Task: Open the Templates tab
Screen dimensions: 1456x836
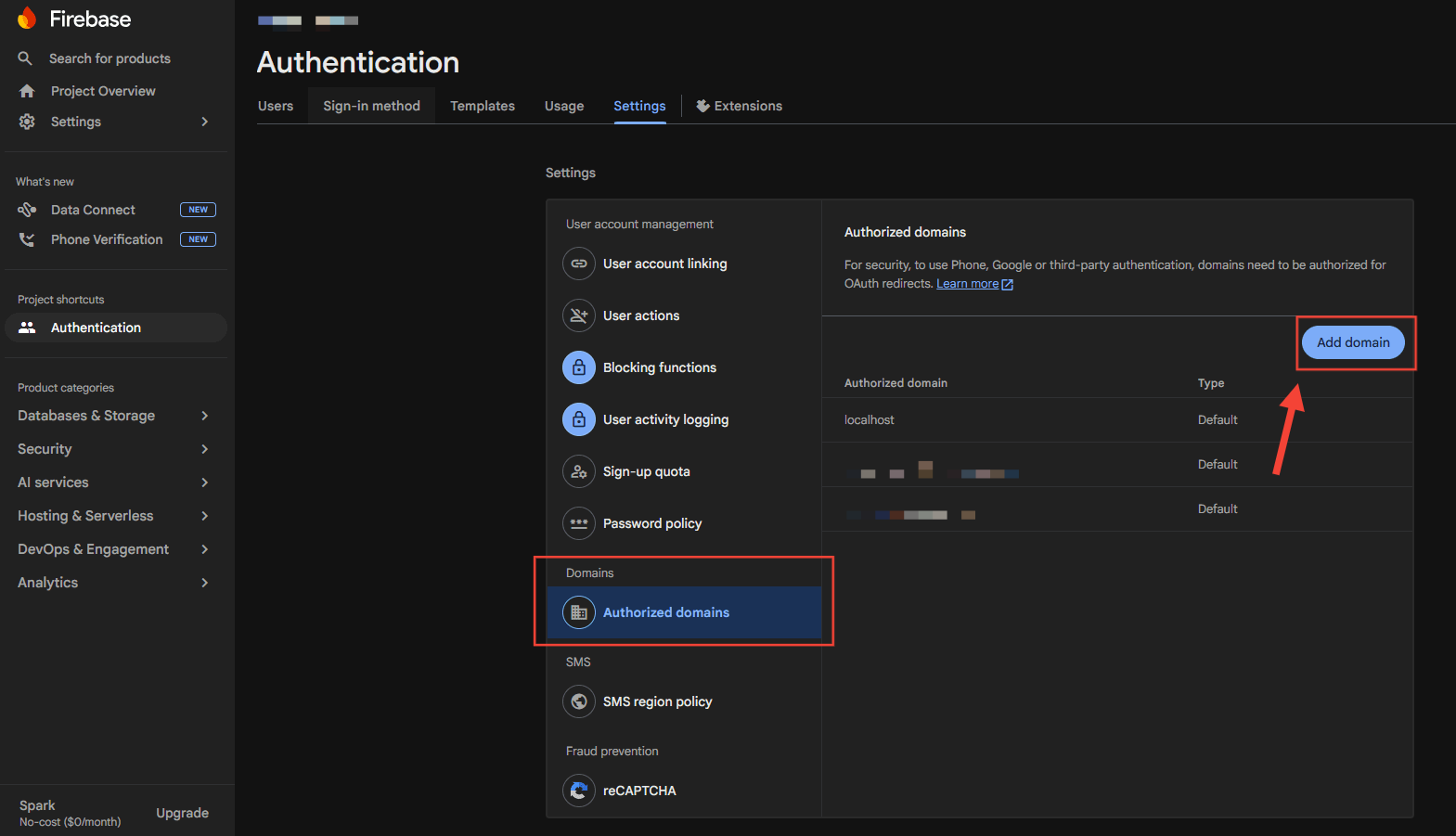Action: pos(483,106)
